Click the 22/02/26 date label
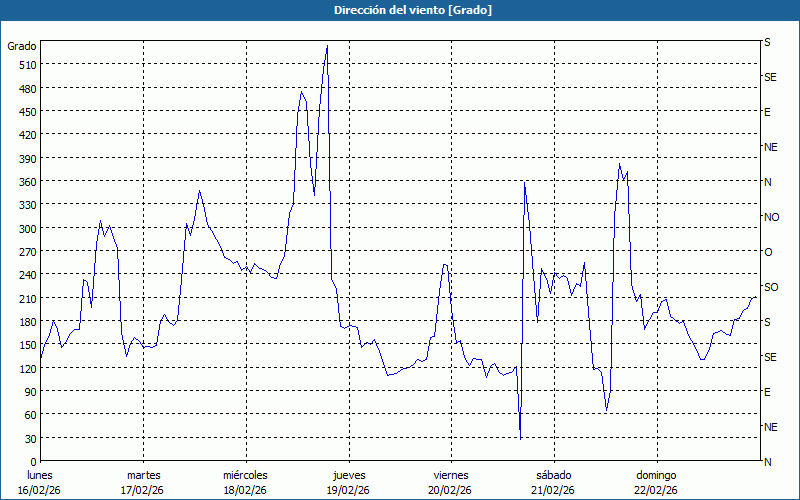This screenshot has width=800, height=500. pos(656,490)
